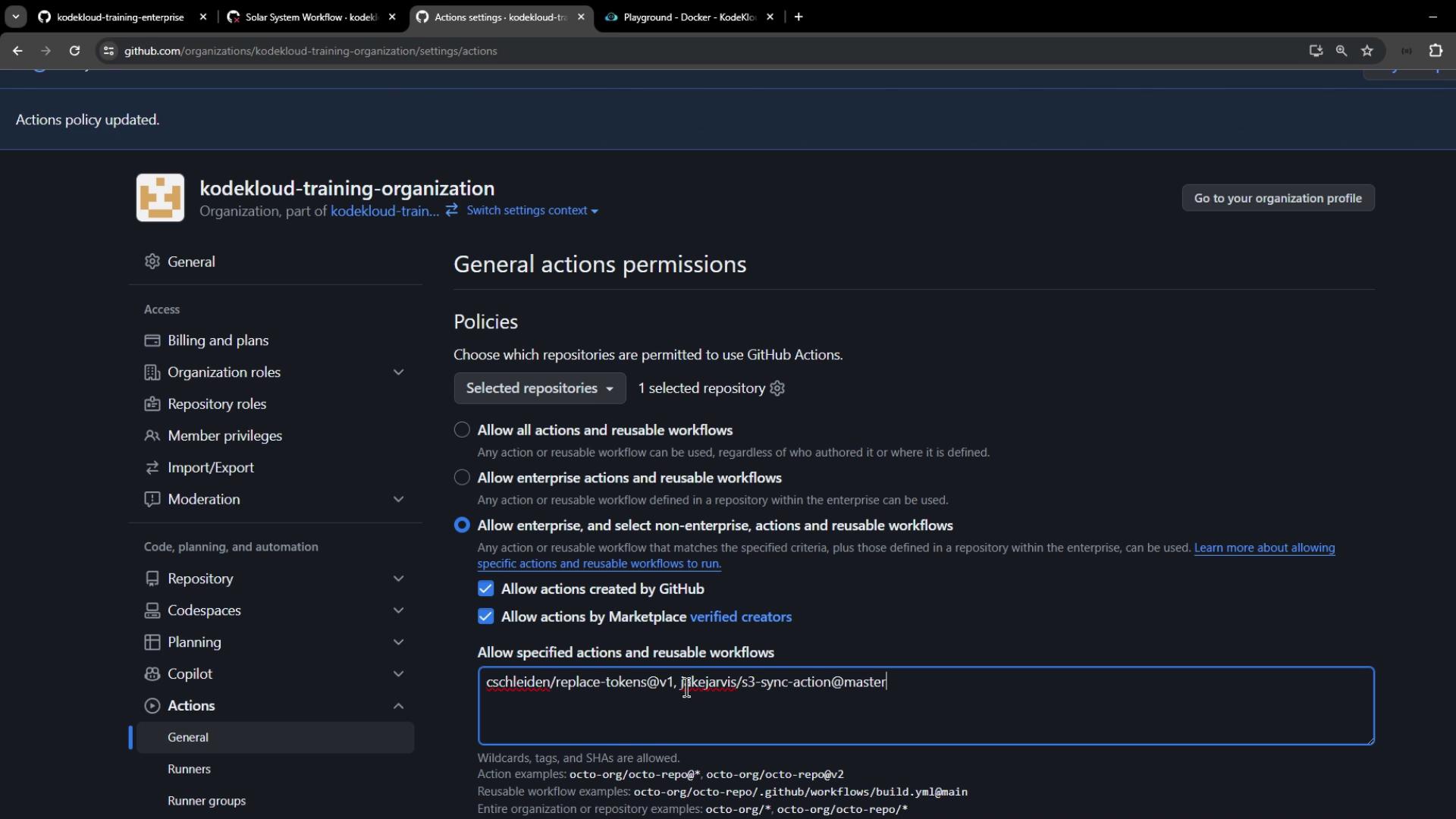Bookmark this page with the star icon
1456x819 pixels.
pos(1367,51)
